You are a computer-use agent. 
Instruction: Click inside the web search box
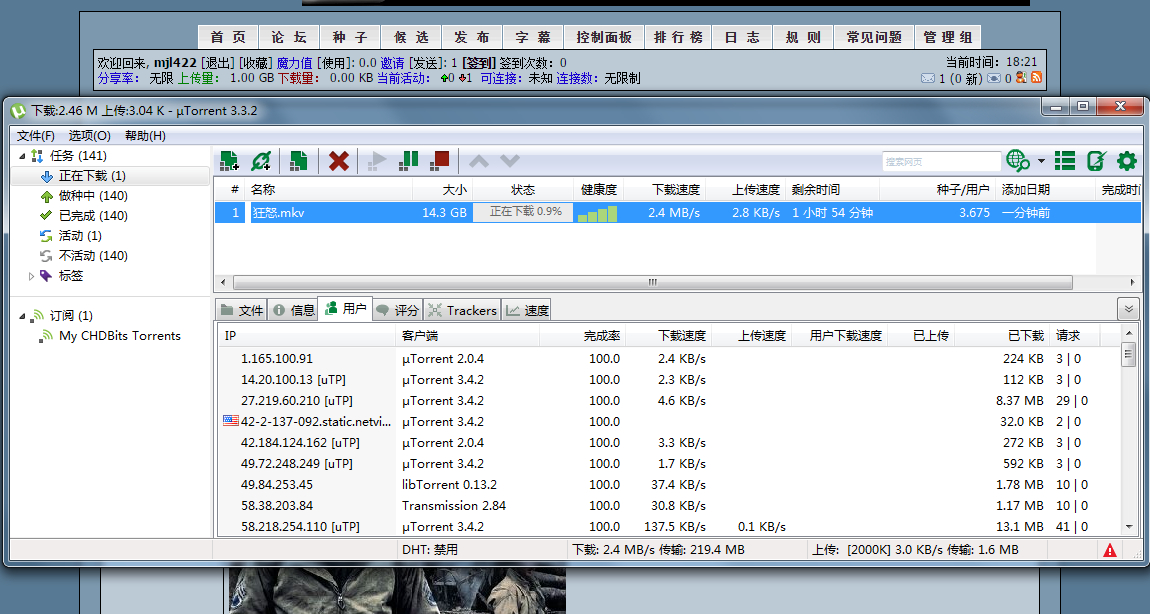click(x=941, y=161)
